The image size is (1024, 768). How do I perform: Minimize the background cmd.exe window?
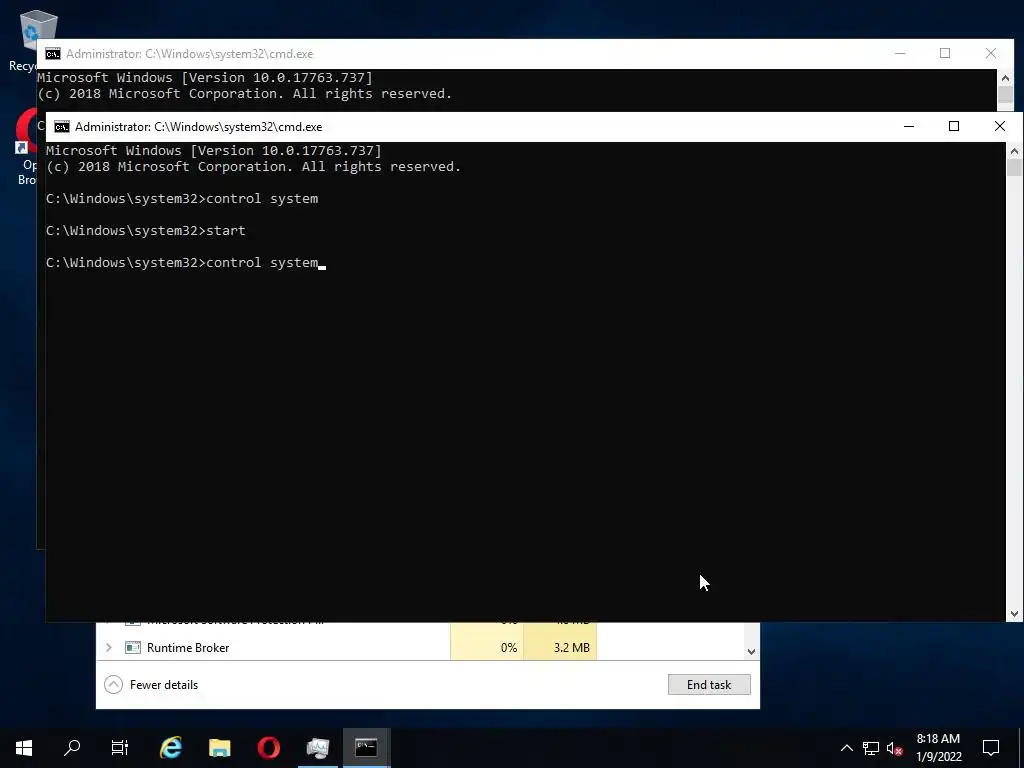click(x=900, y=54)
